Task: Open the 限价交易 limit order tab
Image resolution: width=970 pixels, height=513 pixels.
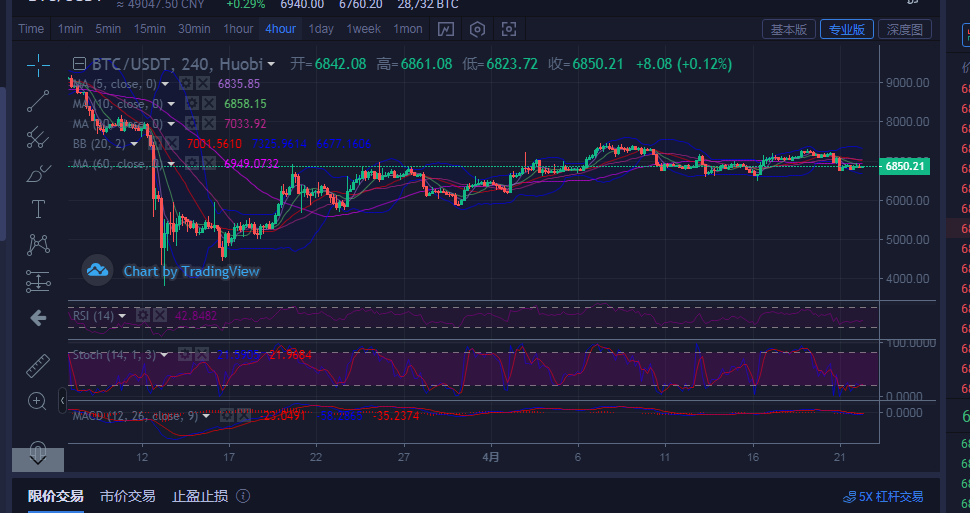Action: click(56, 496)
